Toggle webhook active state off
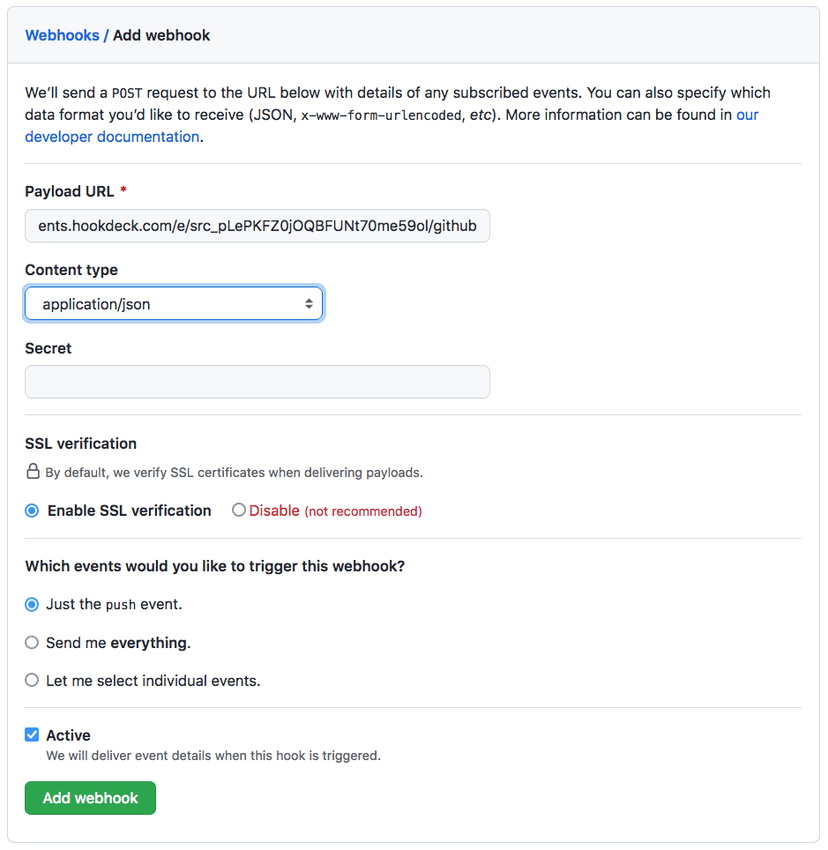Screen dimensions: 828x850 tap(31, 734)
